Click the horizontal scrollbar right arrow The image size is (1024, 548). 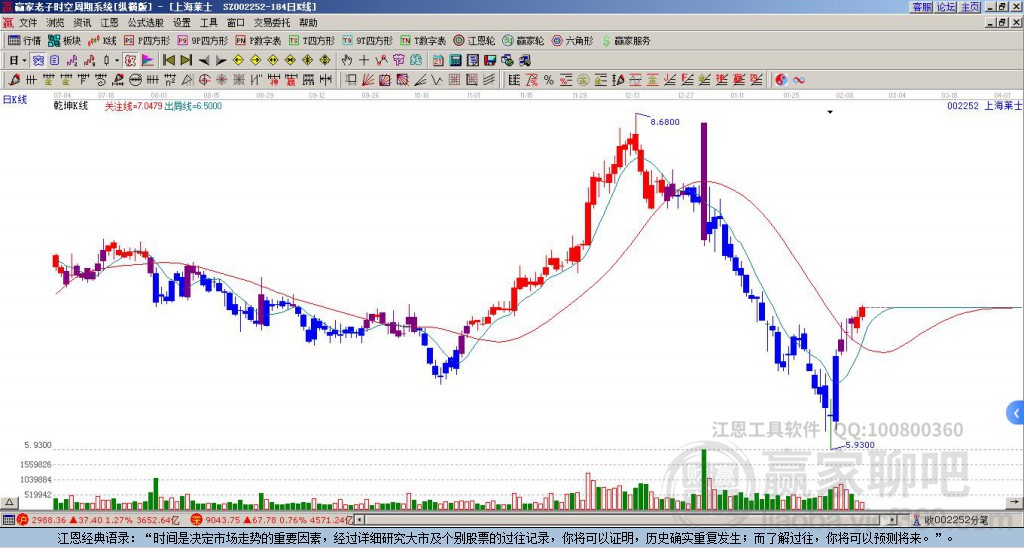pos(893,520)
